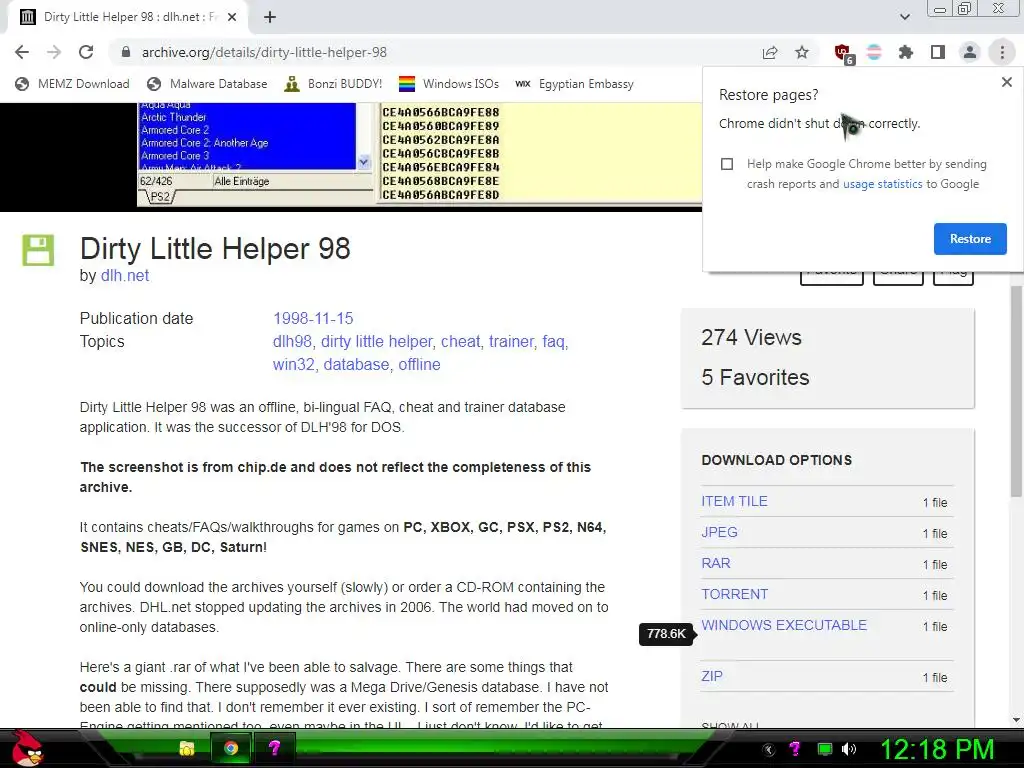This screenshot has width=1024, height=768.
Task: Click the address bar URL
Action: [x=264, y=52]
